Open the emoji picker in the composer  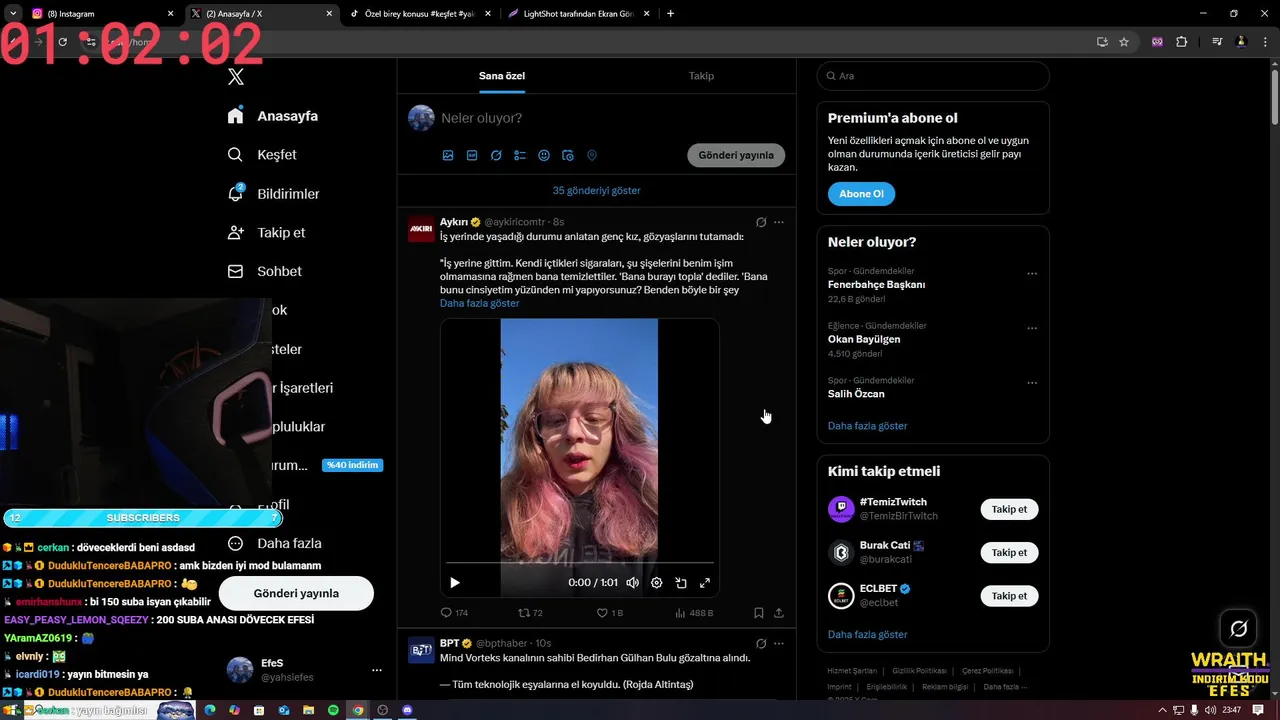(x=544, y=156)
